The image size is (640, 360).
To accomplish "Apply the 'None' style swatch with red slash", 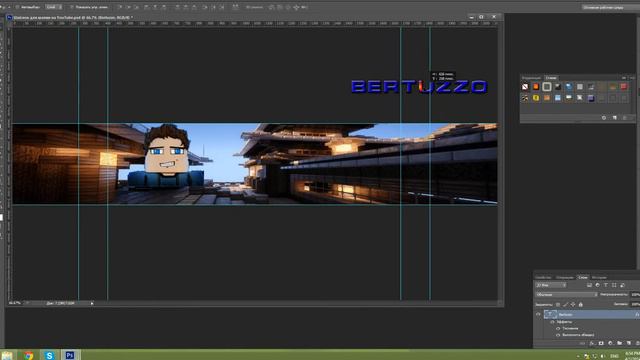I will click(525, 87).
